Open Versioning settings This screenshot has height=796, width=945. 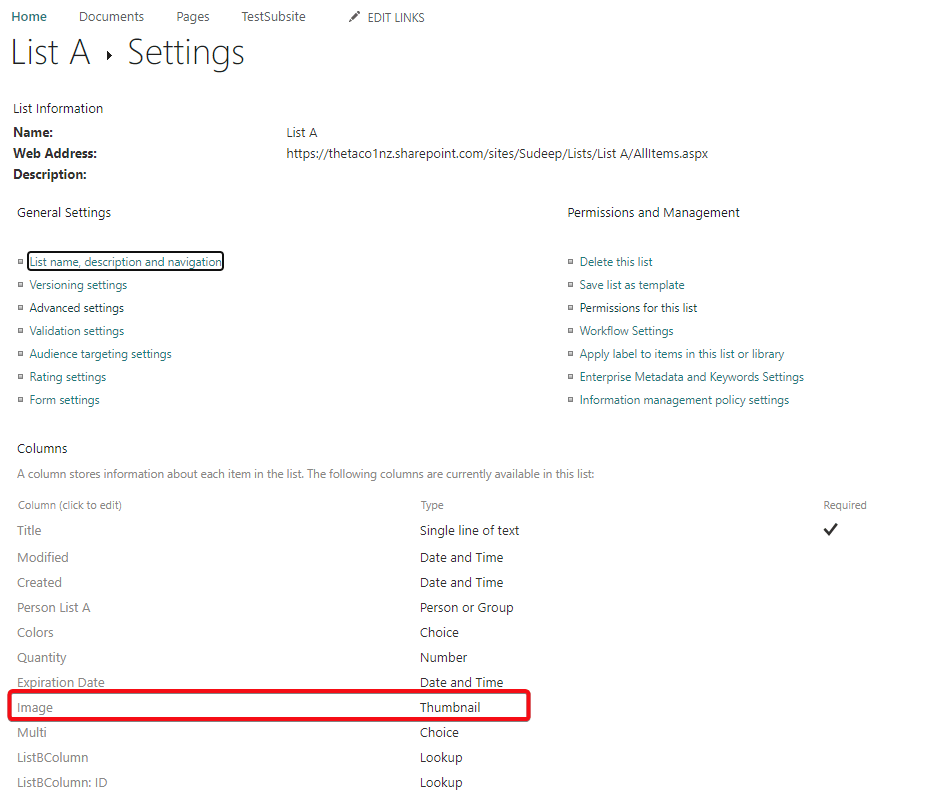(78, 285)
